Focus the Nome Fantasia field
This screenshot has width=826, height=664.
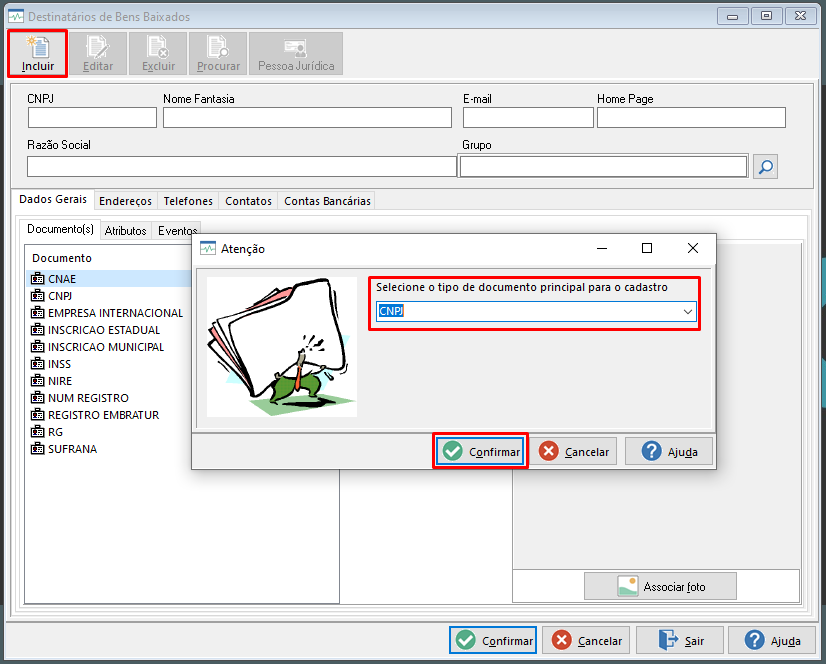coord(307,118)
